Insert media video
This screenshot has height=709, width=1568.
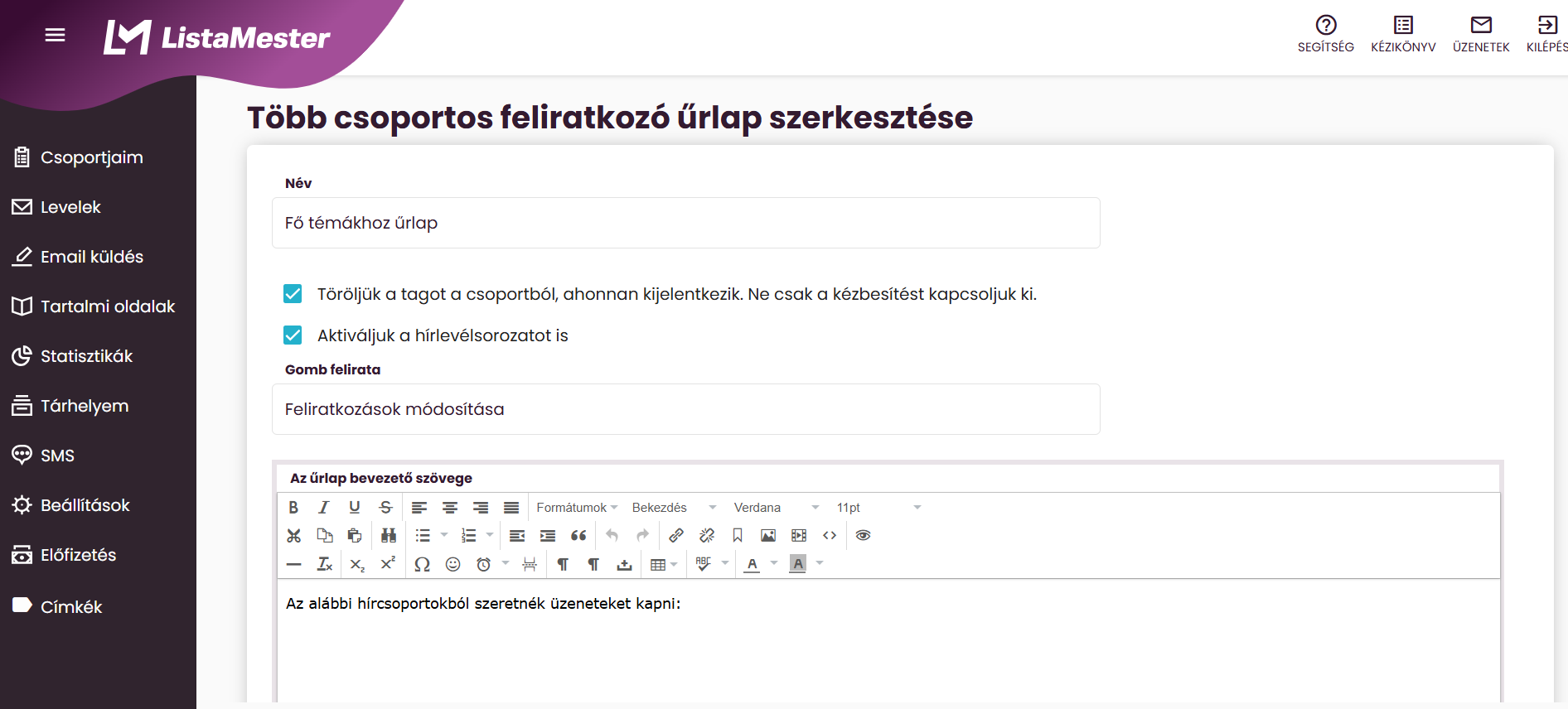(x=799, y=536)
